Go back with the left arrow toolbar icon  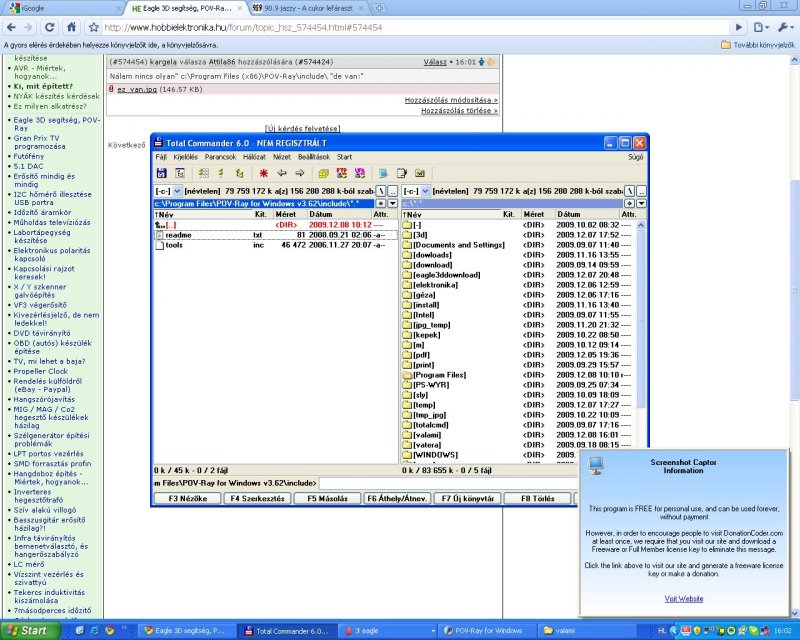(282, 173)
